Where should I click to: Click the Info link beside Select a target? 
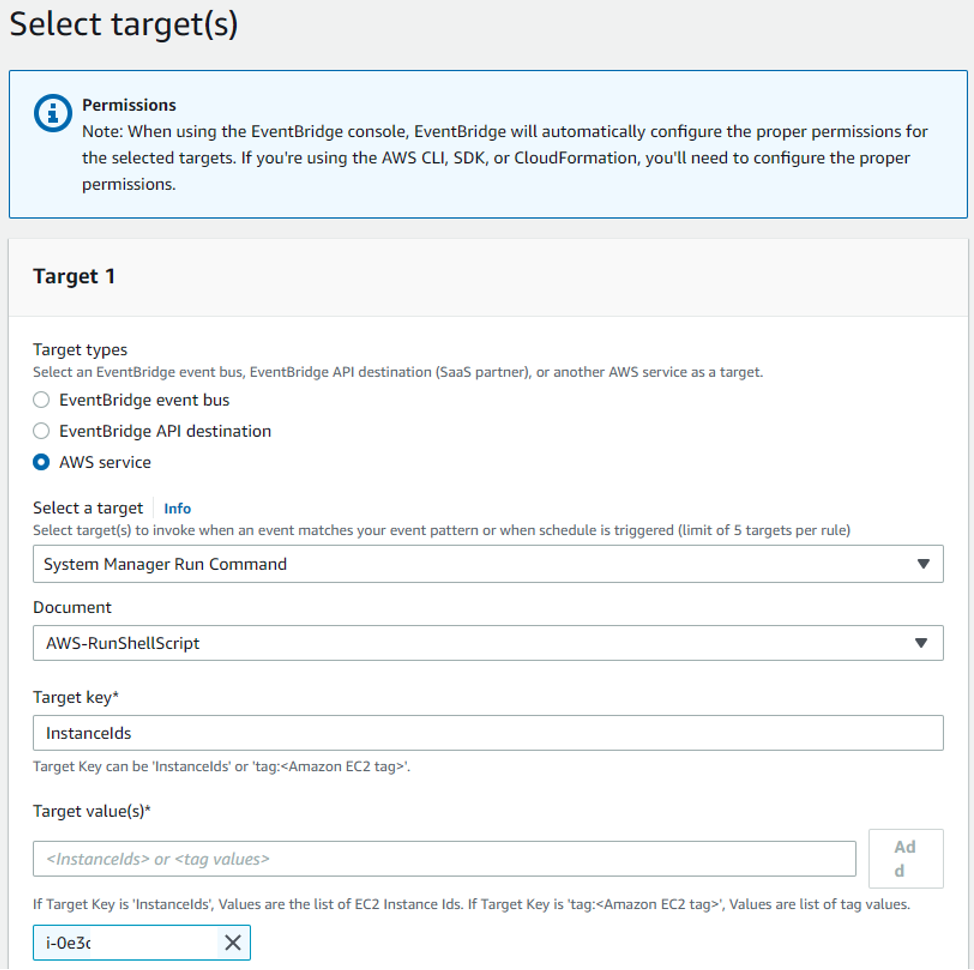(x=178, y=508)
